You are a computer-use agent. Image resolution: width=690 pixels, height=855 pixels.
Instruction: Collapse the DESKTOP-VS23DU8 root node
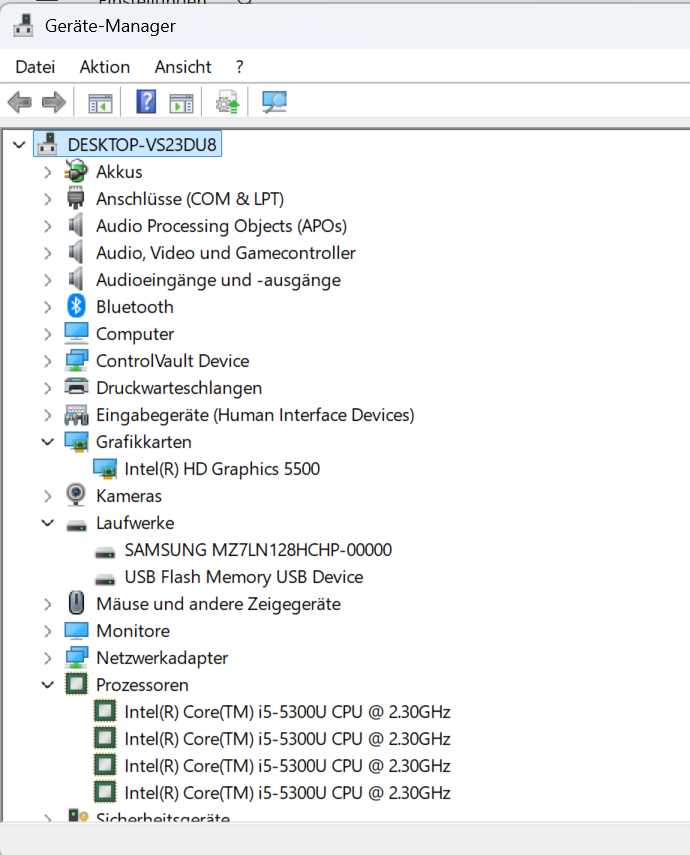(19, 144)
